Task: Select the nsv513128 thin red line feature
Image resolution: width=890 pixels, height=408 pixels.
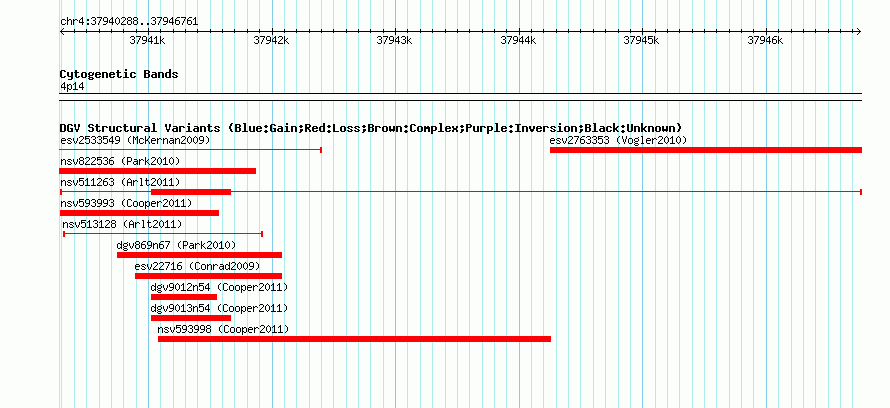Action: pos(163,234)
